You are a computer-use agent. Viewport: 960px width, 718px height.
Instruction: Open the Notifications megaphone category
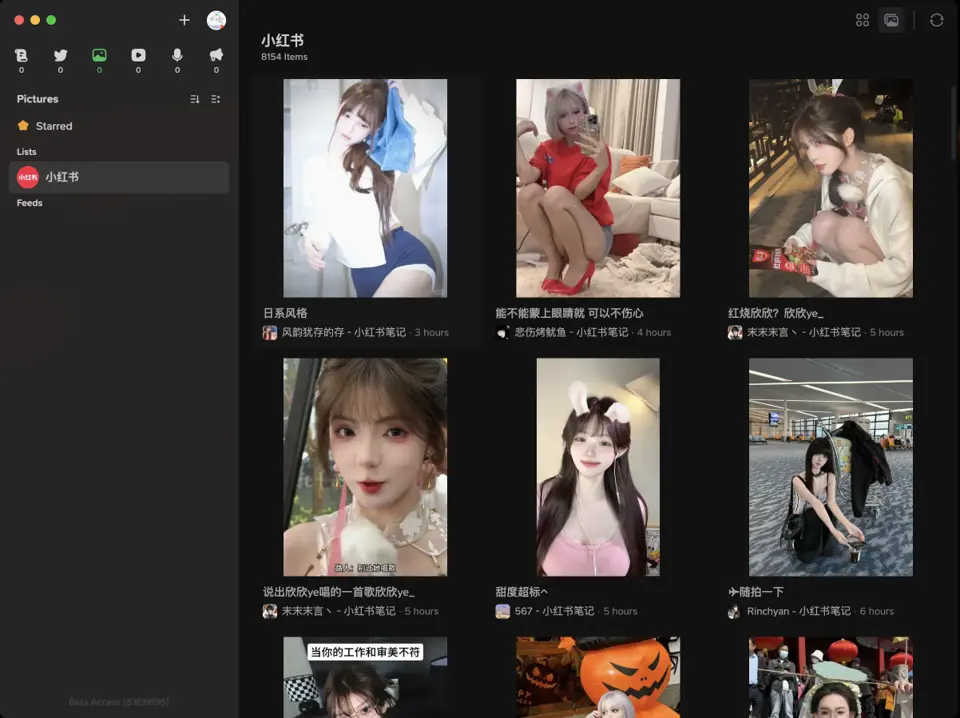(x=216, y=56)
